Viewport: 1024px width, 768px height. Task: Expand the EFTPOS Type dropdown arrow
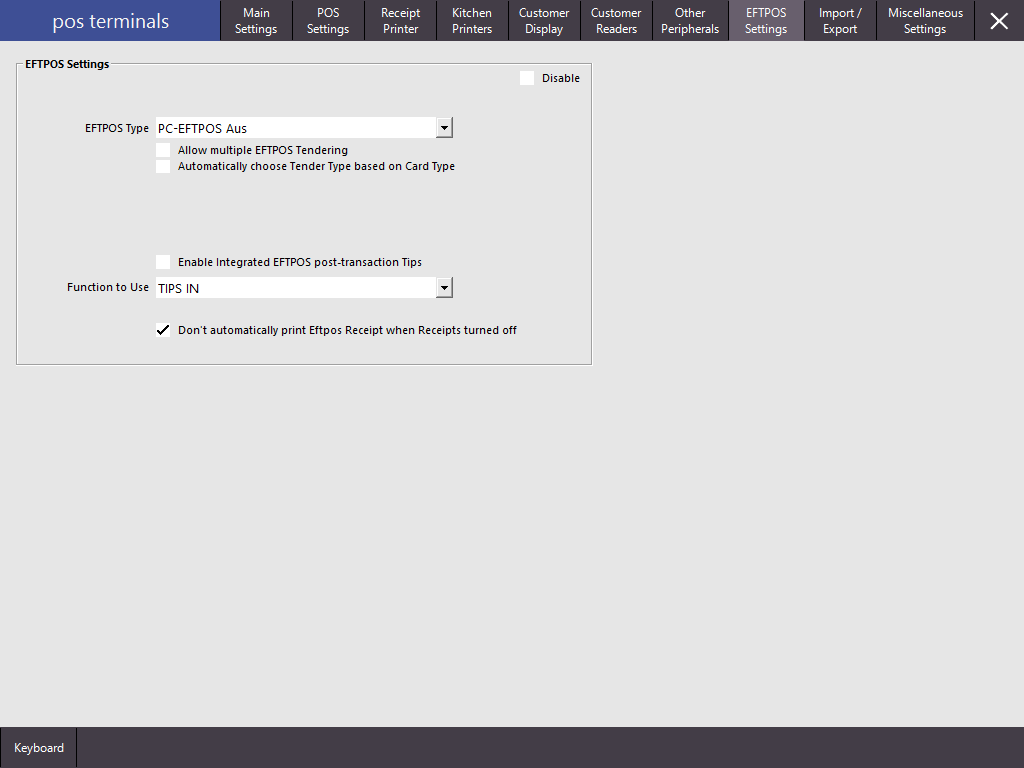[444, 128]
